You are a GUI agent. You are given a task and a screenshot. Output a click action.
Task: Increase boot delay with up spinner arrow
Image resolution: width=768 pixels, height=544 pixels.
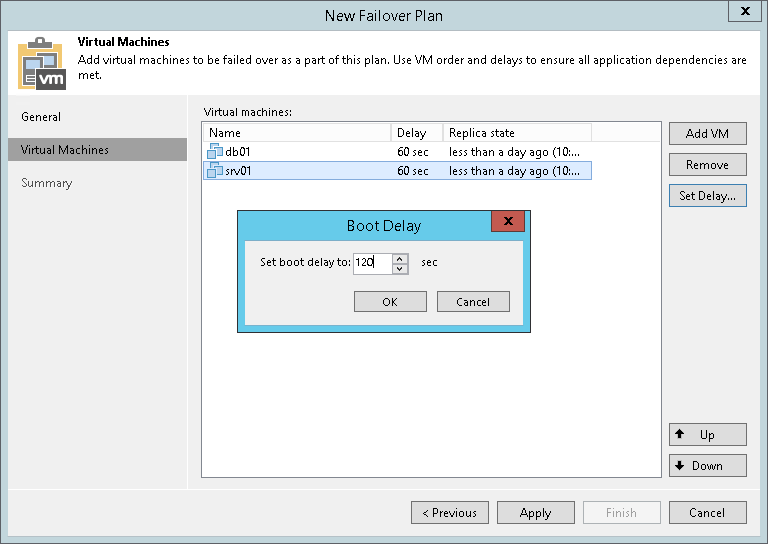pos(400,258)
